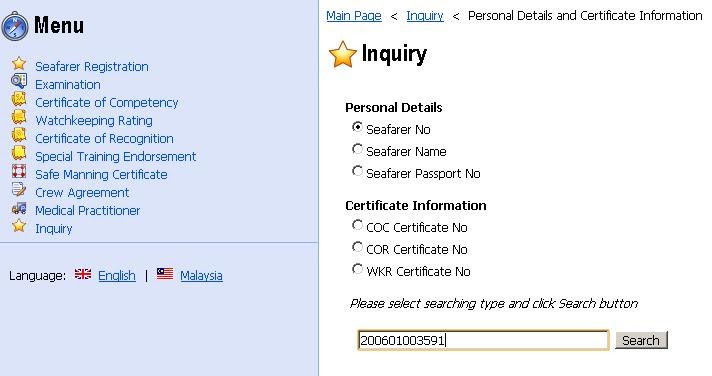The width and height of the screenshot is (712, 376).
Task: Click the star icon beside Seafarer Registration
Action: (19, 63)
